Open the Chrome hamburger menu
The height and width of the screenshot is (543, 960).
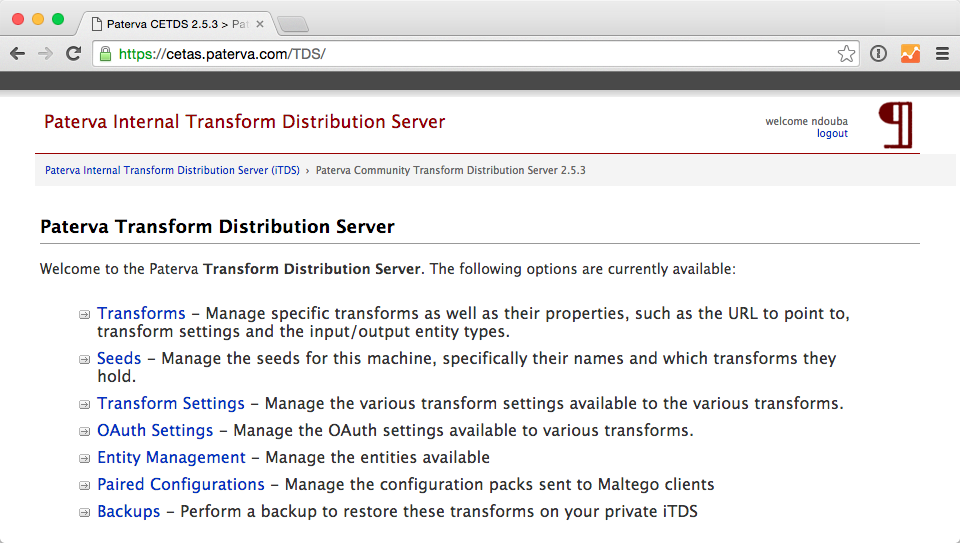click(942, 54)
